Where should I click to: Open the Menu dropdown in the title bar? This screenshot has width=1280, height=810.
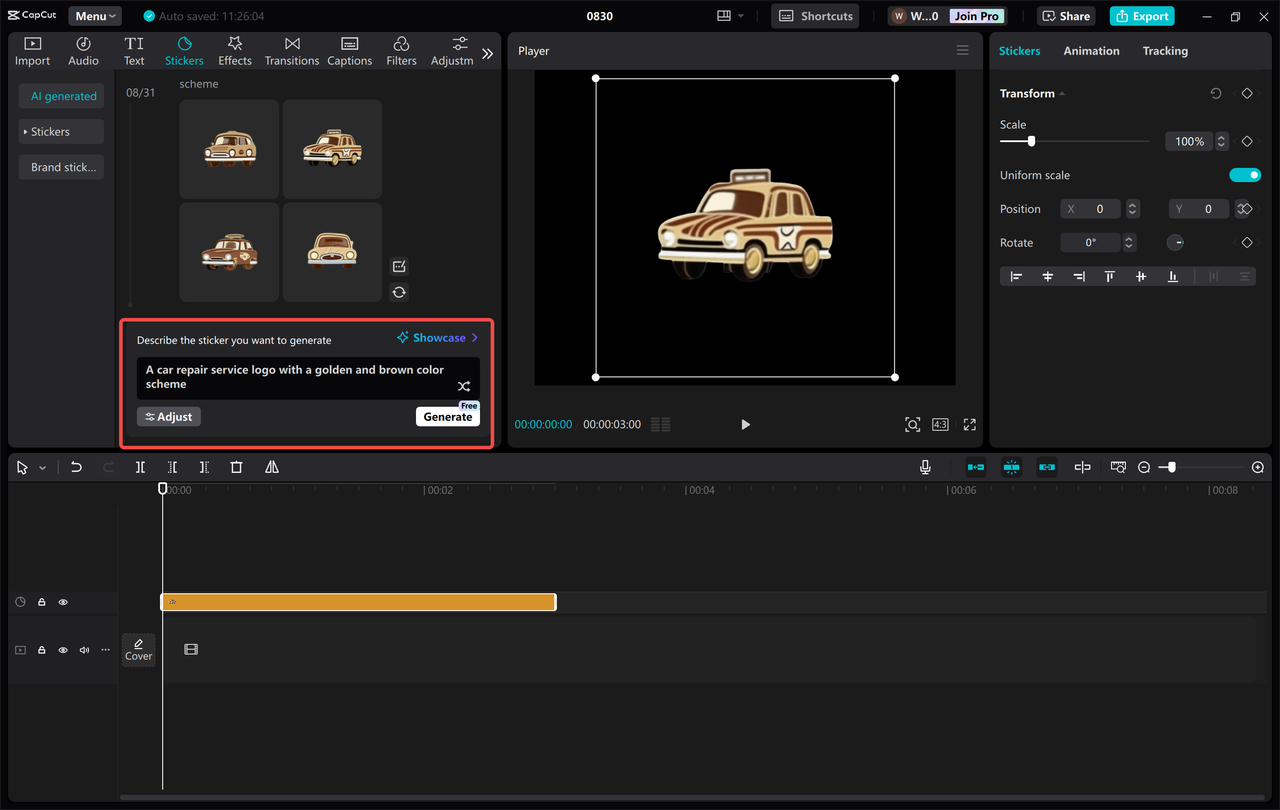94,15
